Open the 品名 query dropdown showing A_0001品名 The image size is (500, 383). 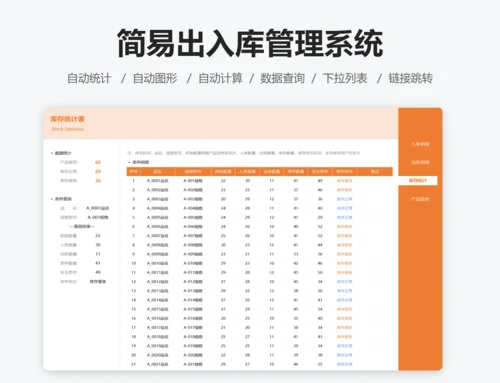(98, 208)
